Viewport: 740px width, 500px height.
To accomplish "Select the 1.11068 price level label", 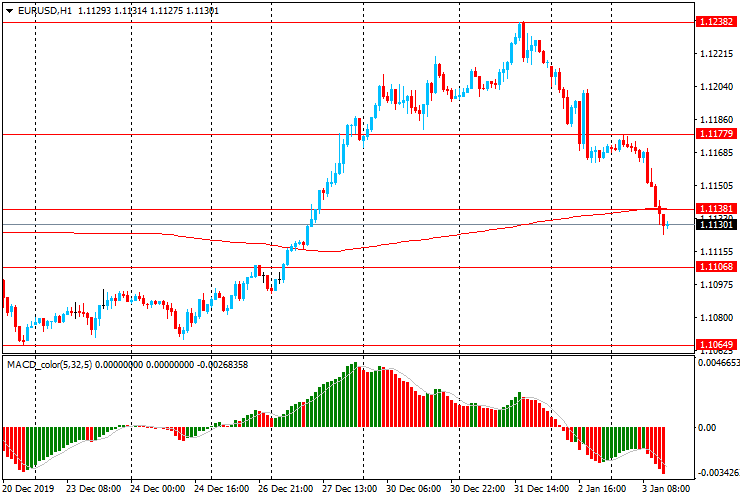I will pyautogui.click(x=716, y=267).
